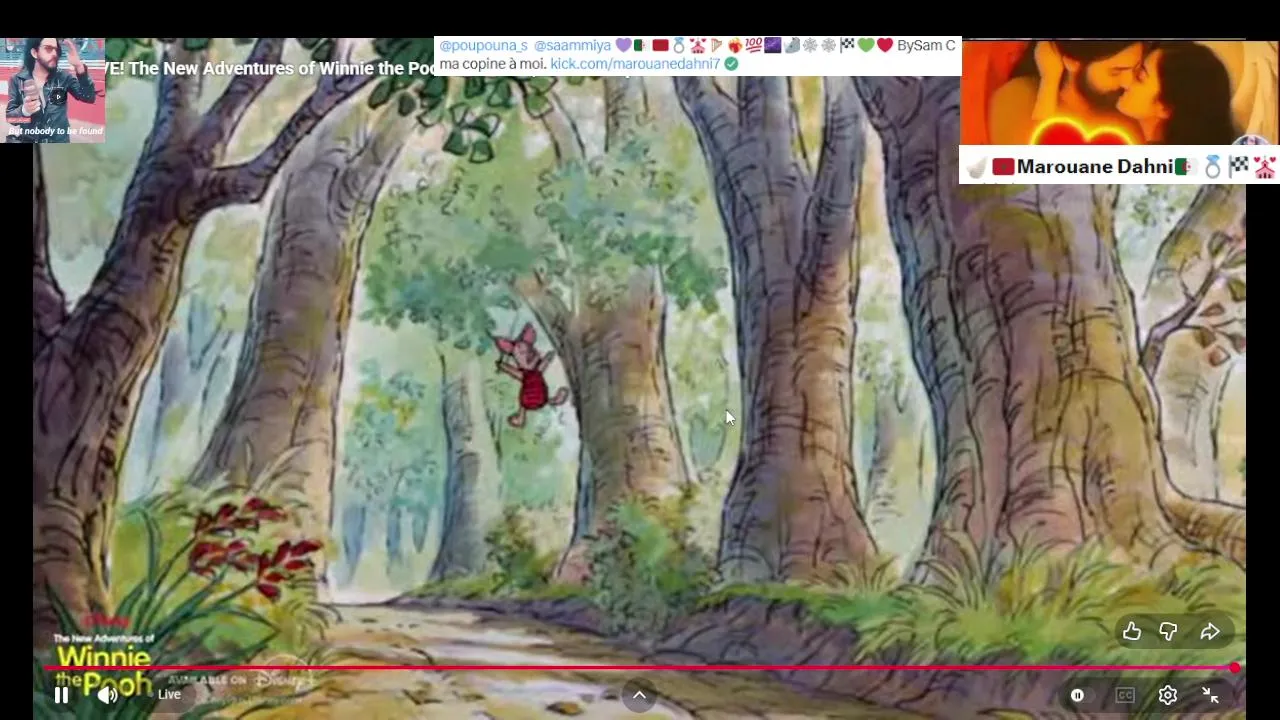Click the Marouane Dahni name banner
Image resolution: width=1280 pixels, height=720 pixels.
tap(1119, 166)
